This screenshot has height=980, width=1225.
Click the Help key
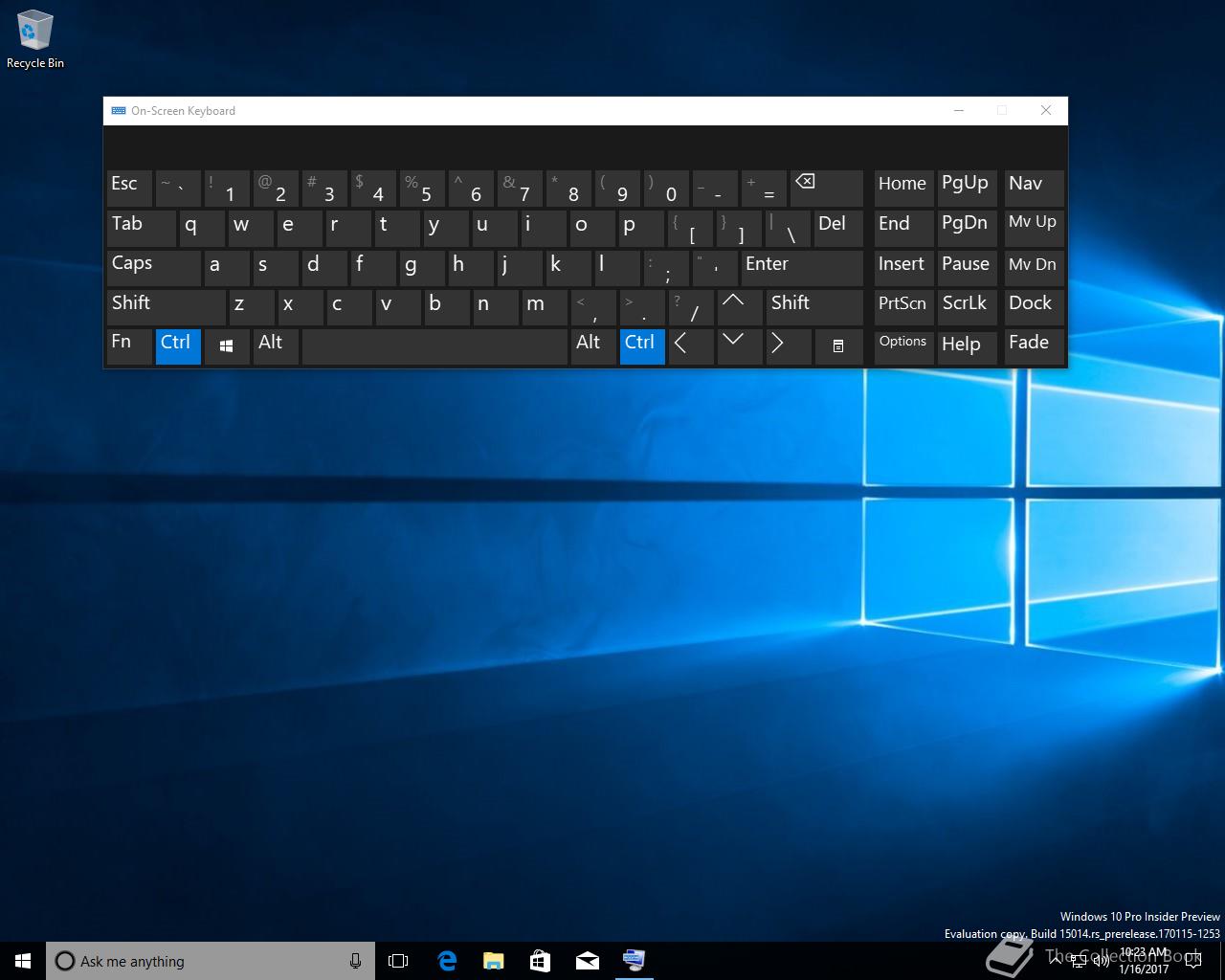tap(969, 346)
